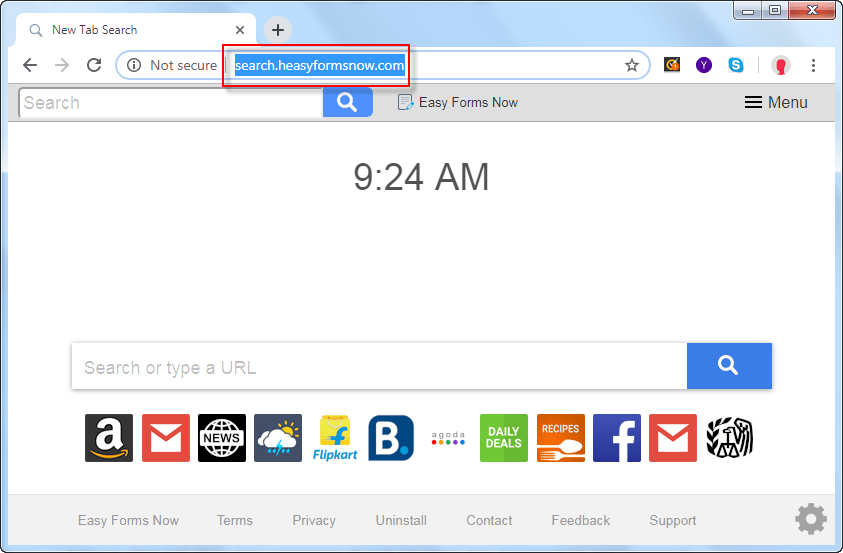Open the Weather shortcut tile
The height and width of the screenshot is (553, 843).
pyautogui.click(x=278, y=437)
